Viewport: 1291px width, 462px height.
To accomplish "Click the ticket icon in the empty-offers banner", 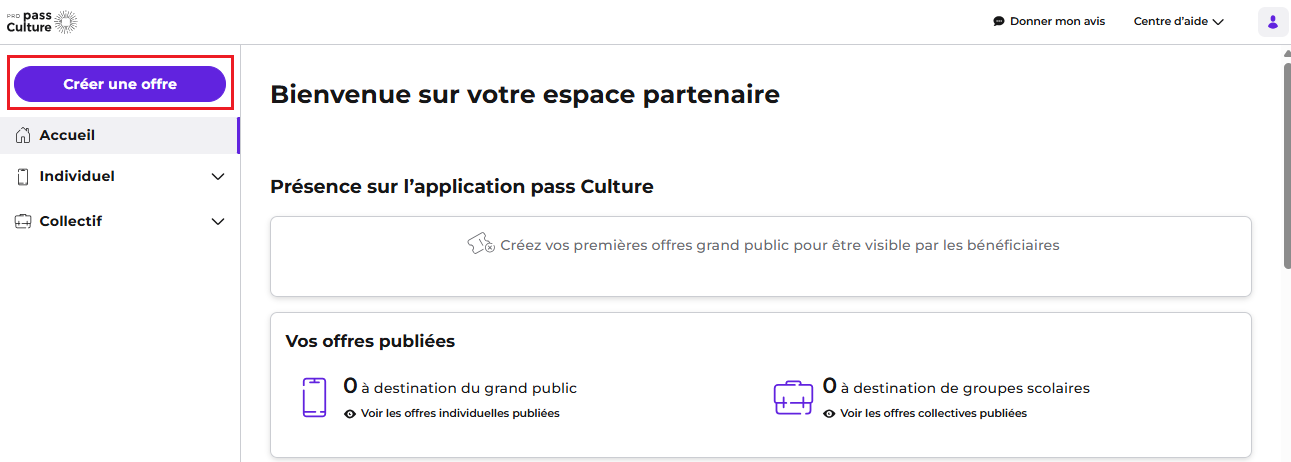I will (x=481, y=244).
